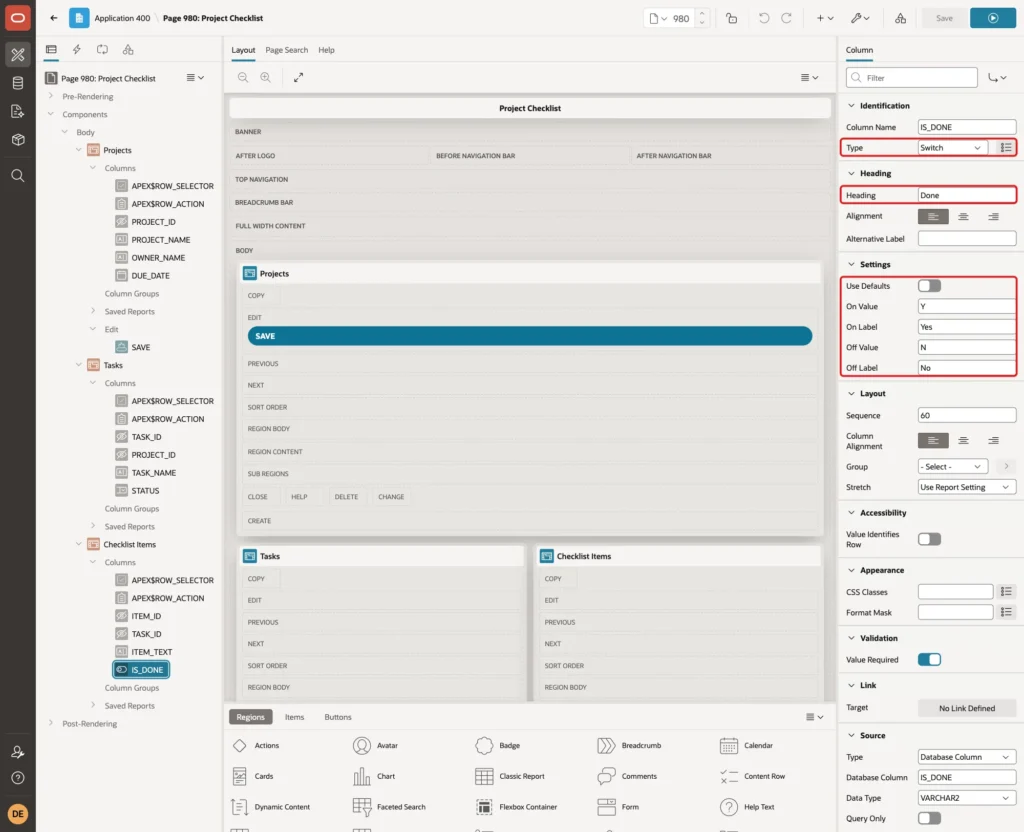Select the Layout tab
Screen dimensions: 1024x832
tap(243, 50)
